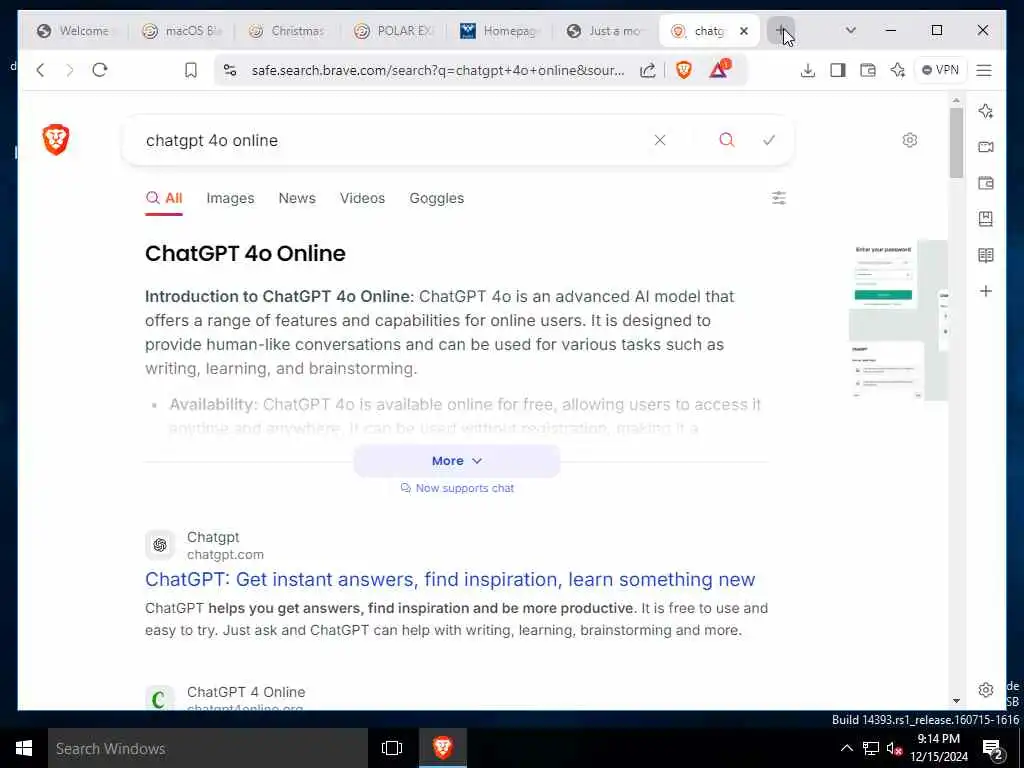This screenshot has height=768, width=1024.
Task: Open the search filters slider icon
Action: coord(779,198)
